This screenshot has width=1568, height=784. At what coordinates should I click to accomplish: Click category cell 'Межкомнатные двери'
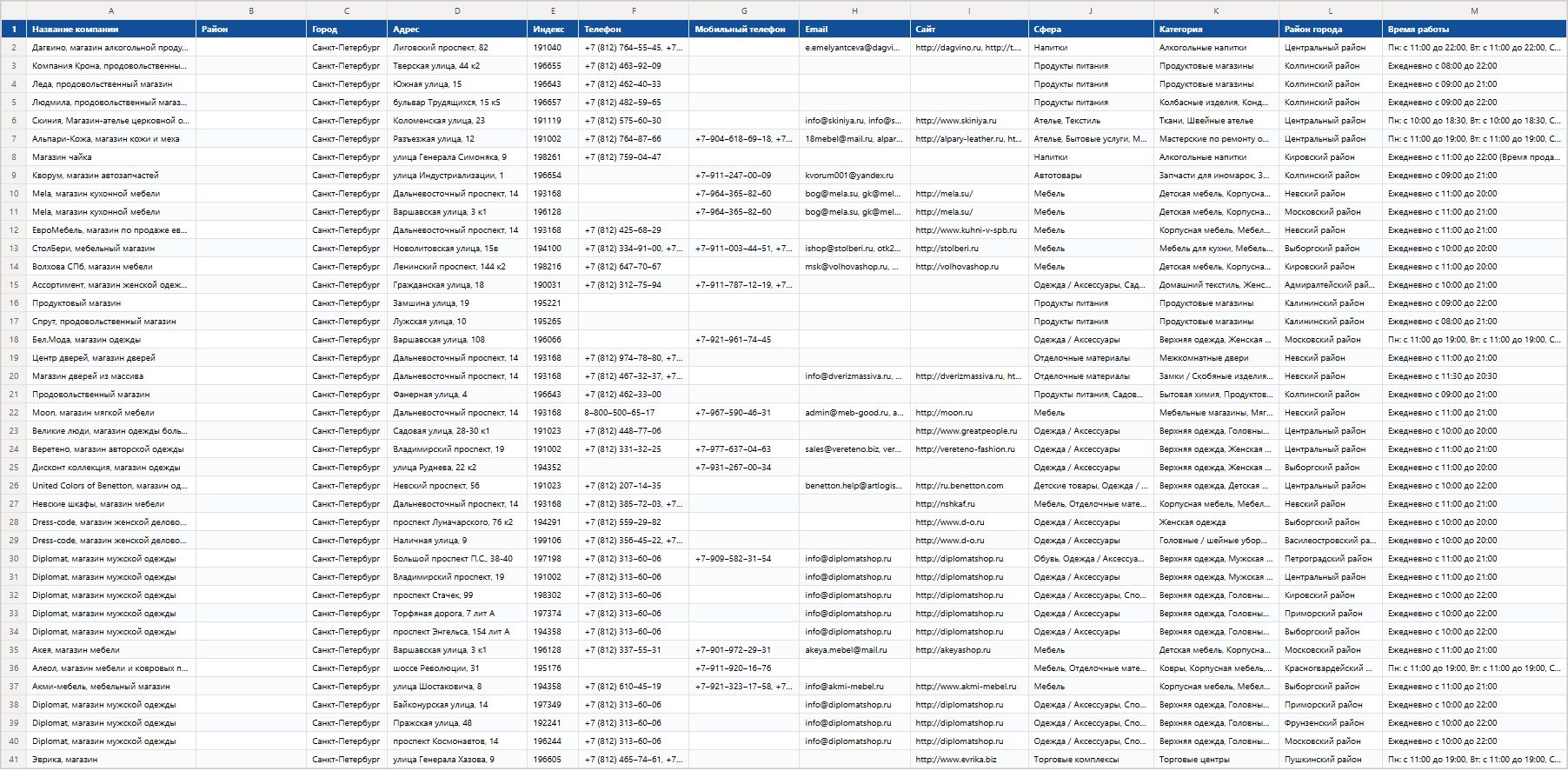1216,358
